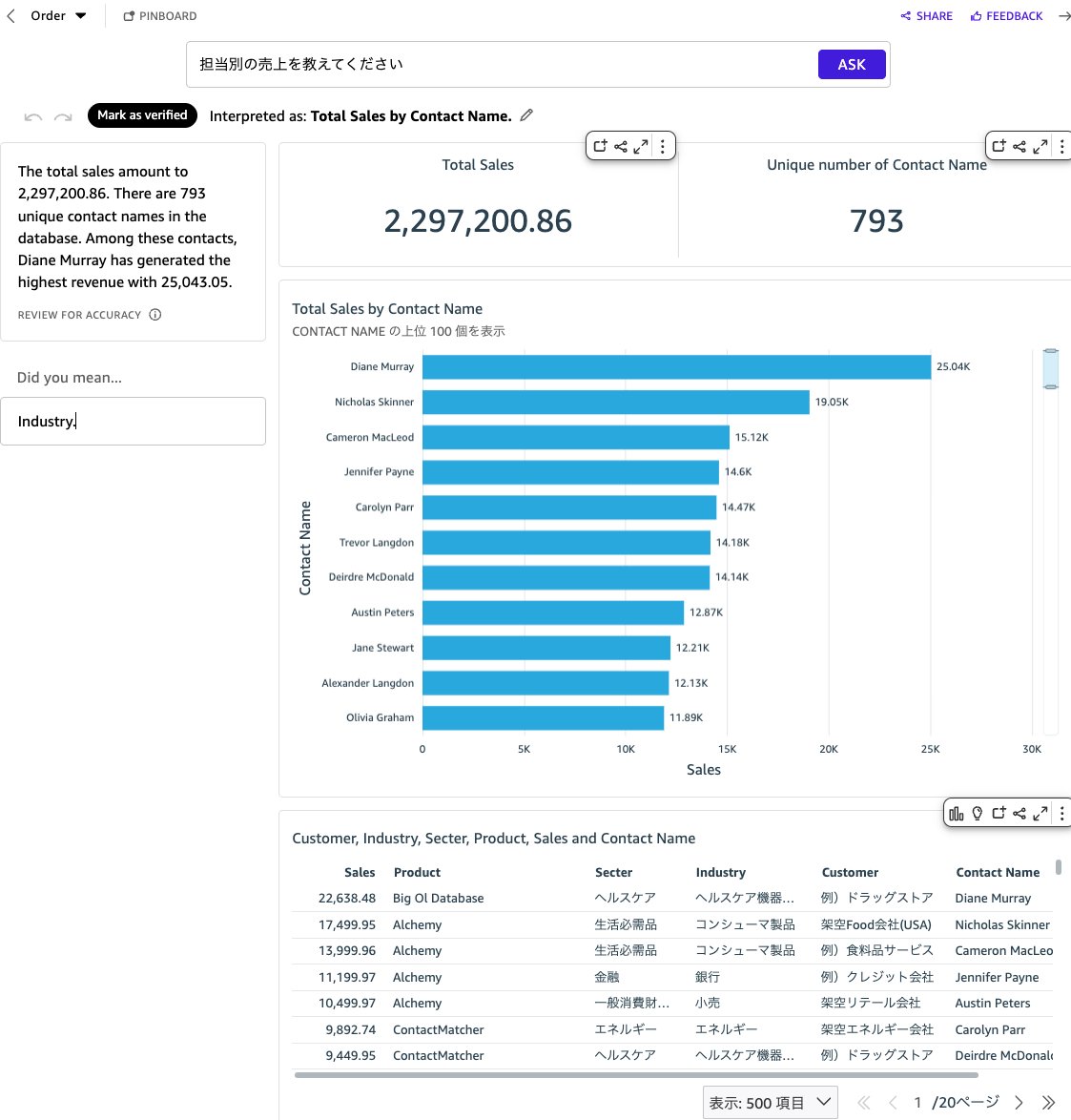Open the FEEDBACK option in the top bar

coord(1006,15)
